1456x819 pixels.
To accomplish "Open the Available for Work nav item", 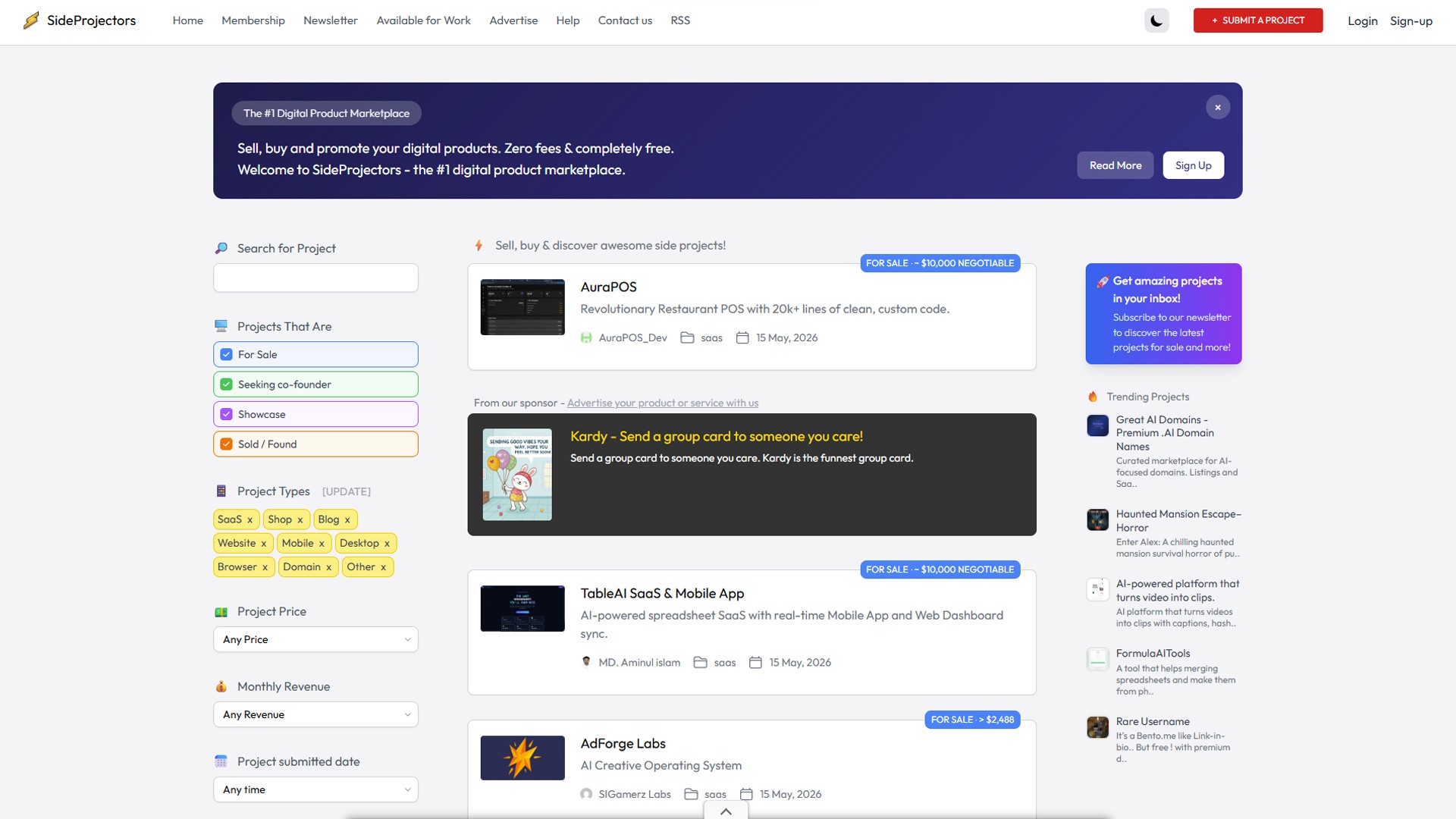I will pos(424,20).
